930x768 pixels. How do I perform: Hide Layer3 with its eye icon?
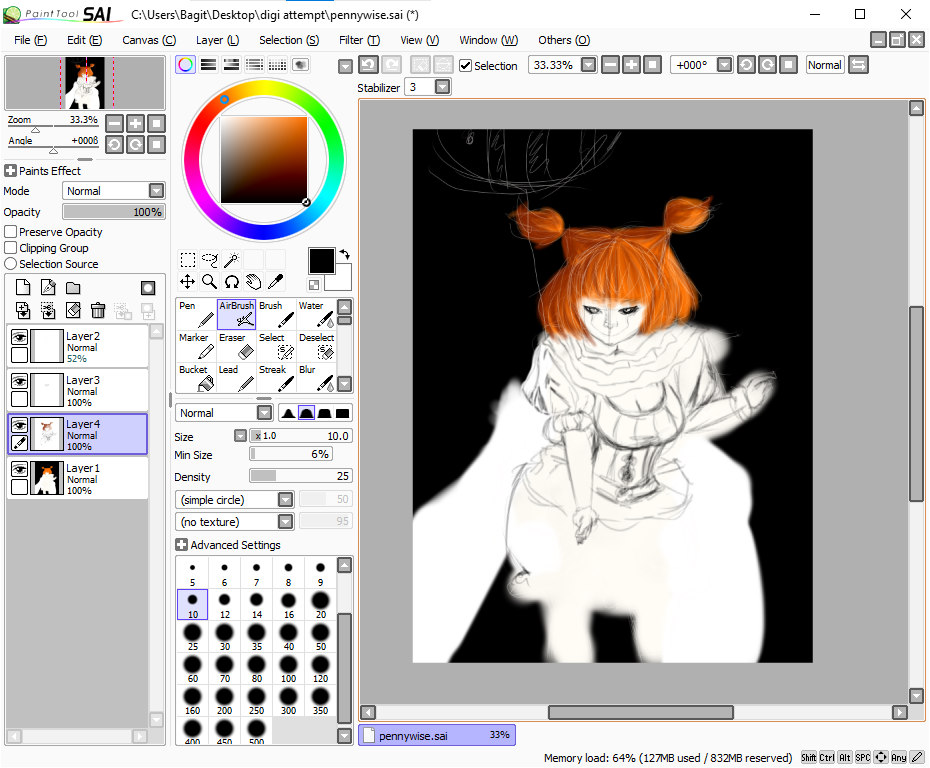tap(20, 381)
